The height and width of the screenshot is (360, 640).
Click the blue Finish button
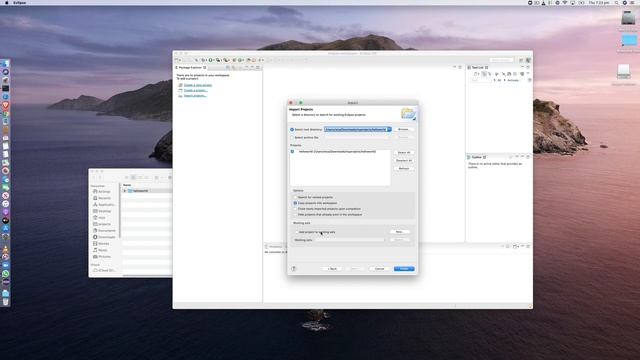point(404,269)
